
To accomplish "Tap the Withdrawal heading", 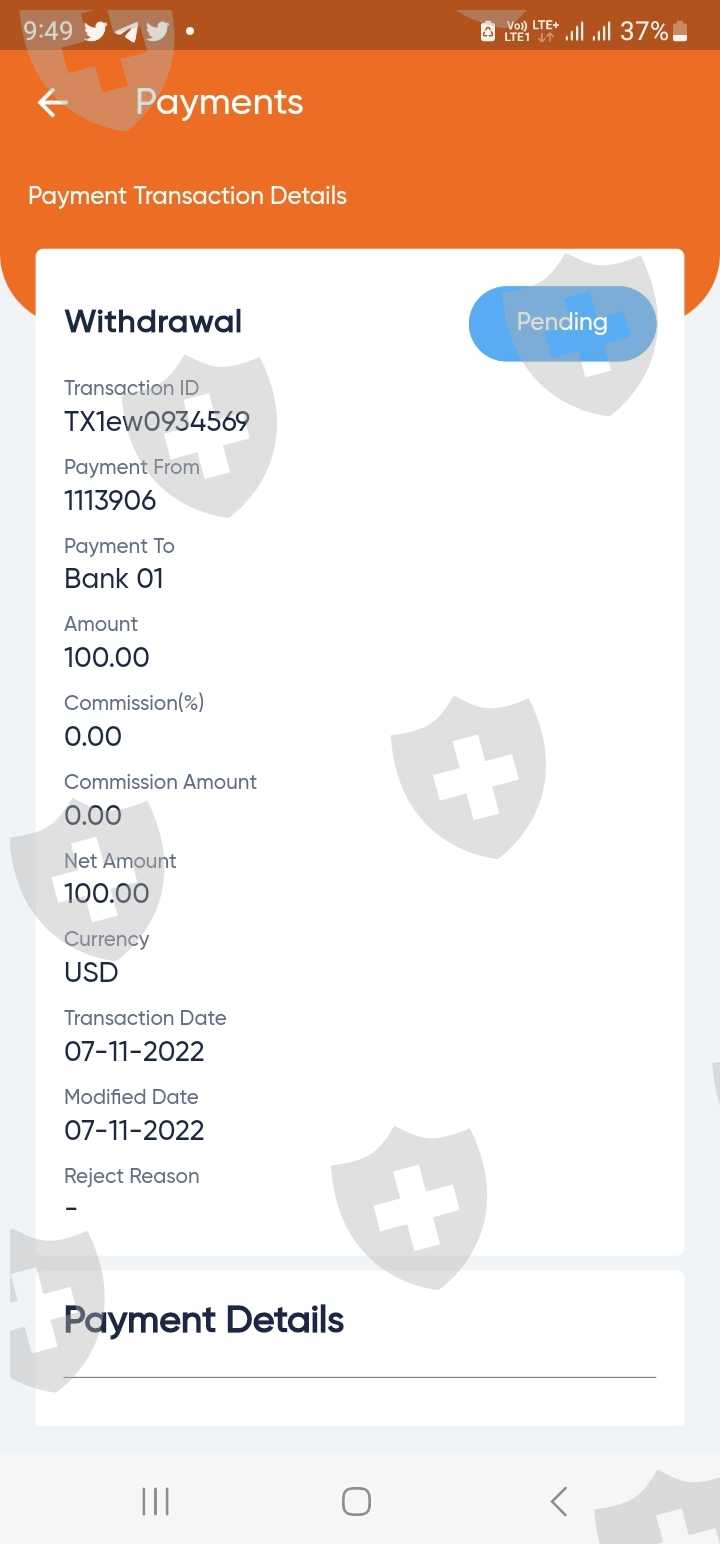I will pos(153,322).
